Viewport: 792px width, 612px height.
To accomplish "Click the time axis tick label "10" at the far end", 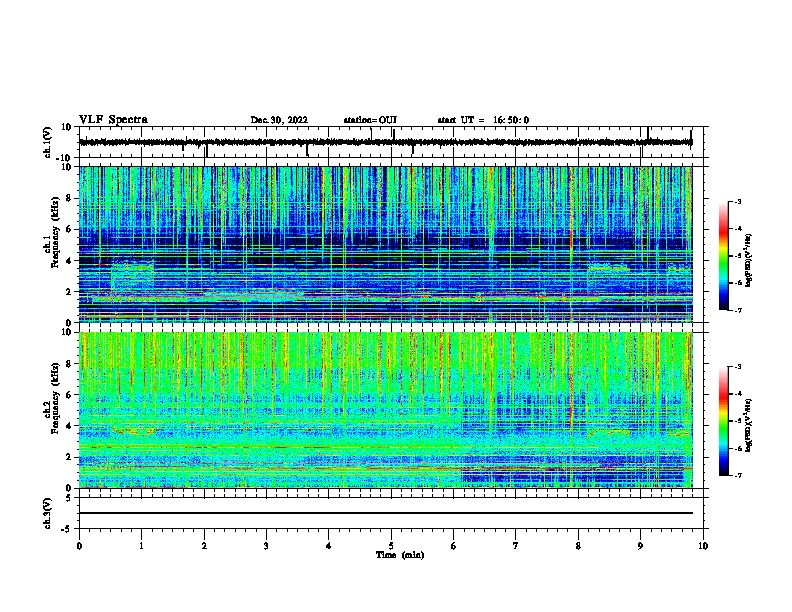I will 703,546.
